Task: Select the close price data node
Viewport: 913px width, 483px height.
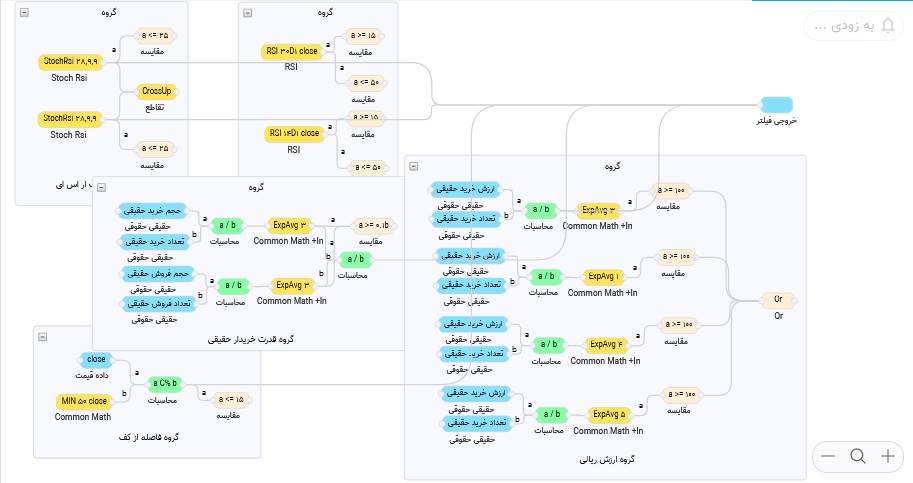Action: [96, 360]
